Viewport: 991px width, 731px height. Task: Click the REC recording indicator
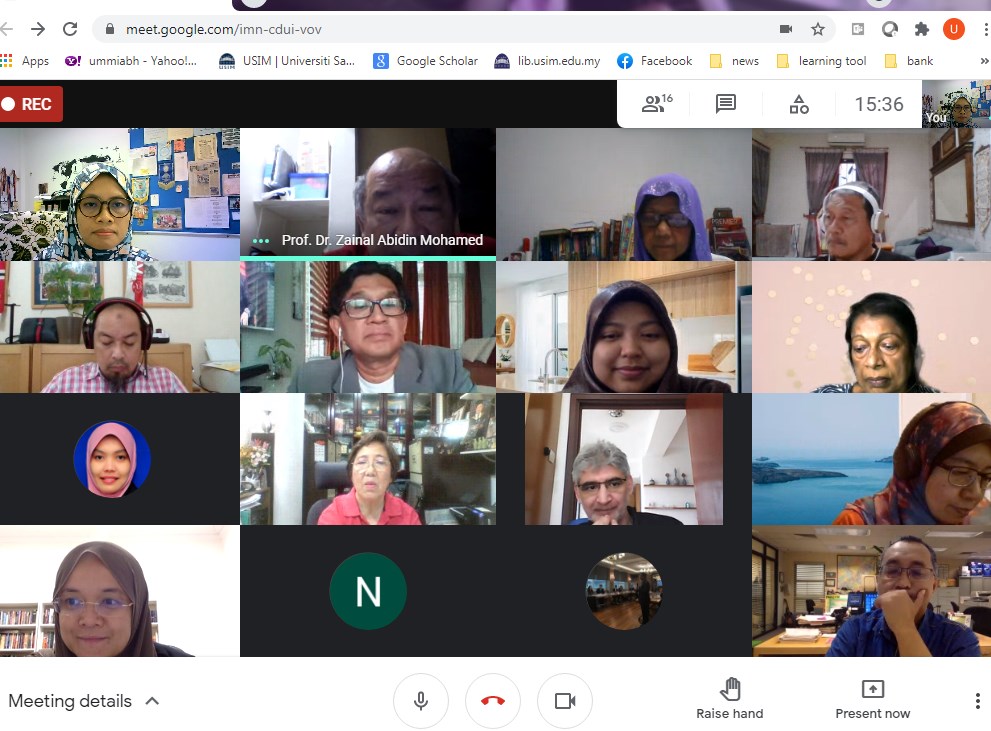click(x=30, y=104)
